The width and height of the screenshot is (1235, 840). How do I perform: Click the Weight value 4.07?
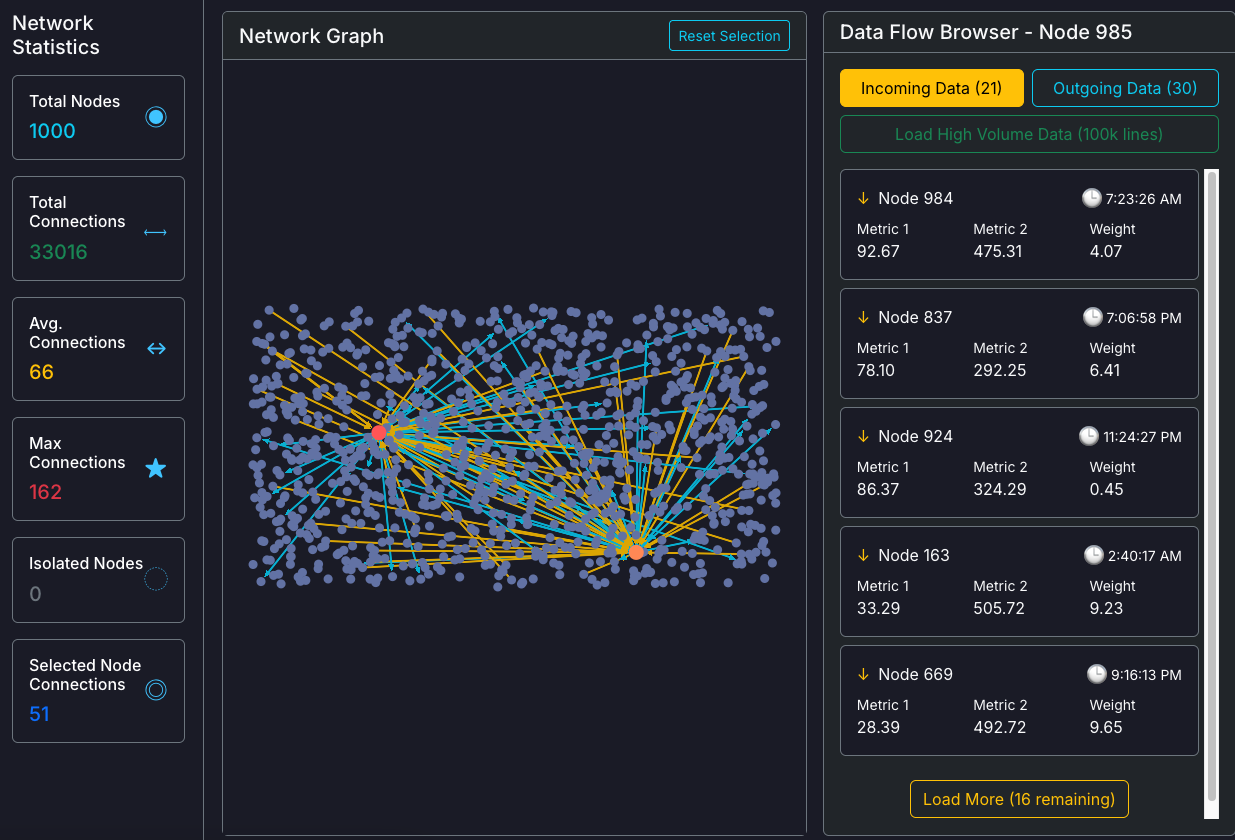(x=1106, y=251)
